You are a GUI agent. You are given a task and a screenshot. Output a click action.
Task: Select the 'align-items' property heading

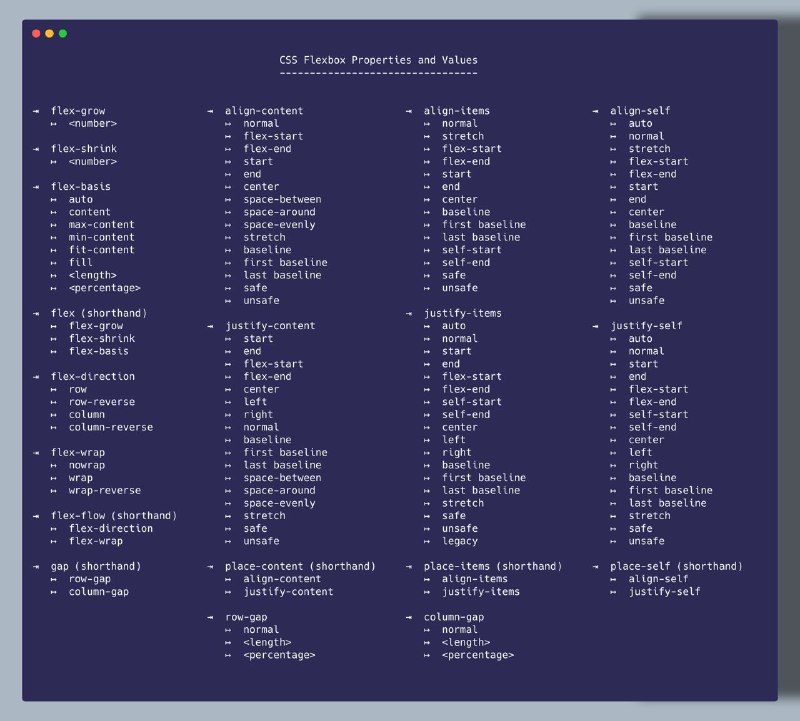tap(457, 111)
